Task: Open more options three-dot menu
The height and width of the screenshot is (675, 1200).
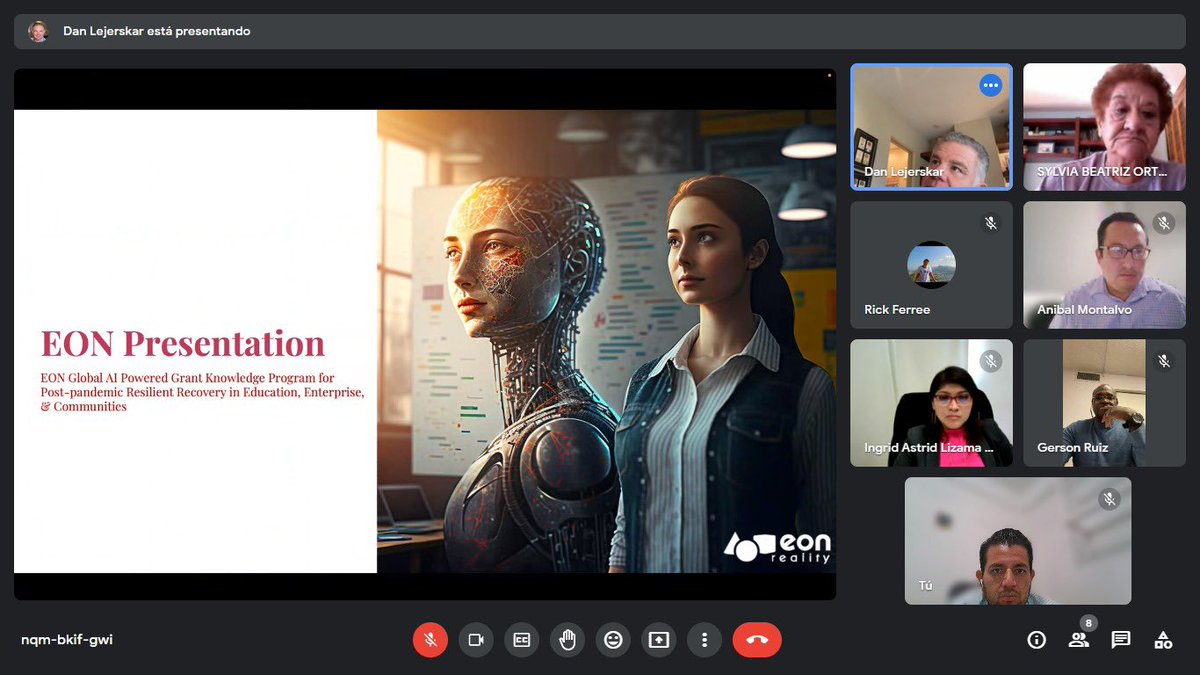Action: point(705,640)
